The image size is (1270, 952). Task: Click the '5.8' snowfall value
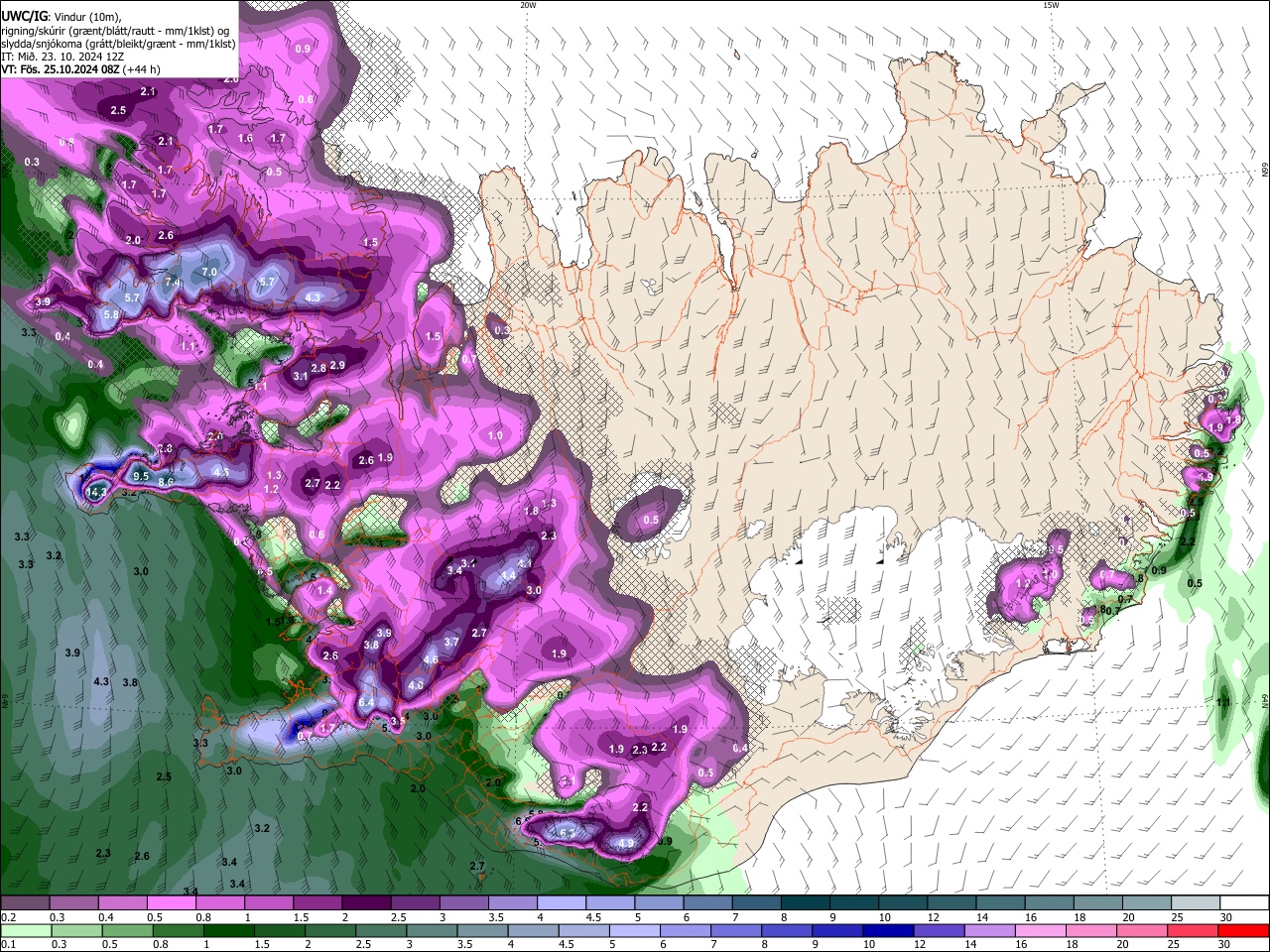[x=111, y=314]
